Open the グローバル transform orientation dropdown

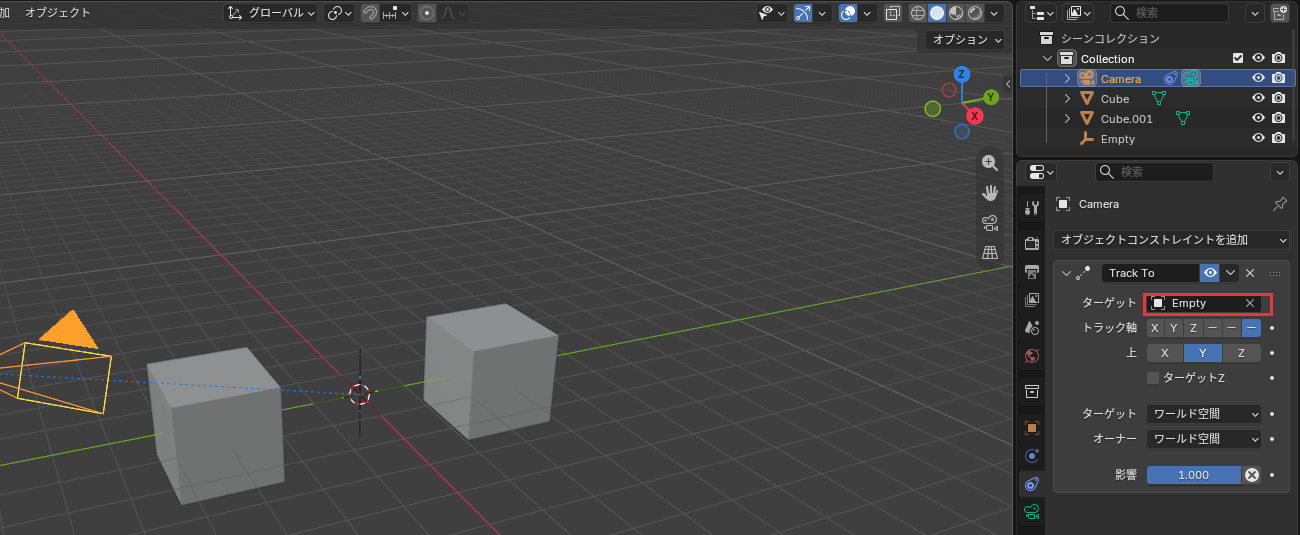tap(271, 13)
